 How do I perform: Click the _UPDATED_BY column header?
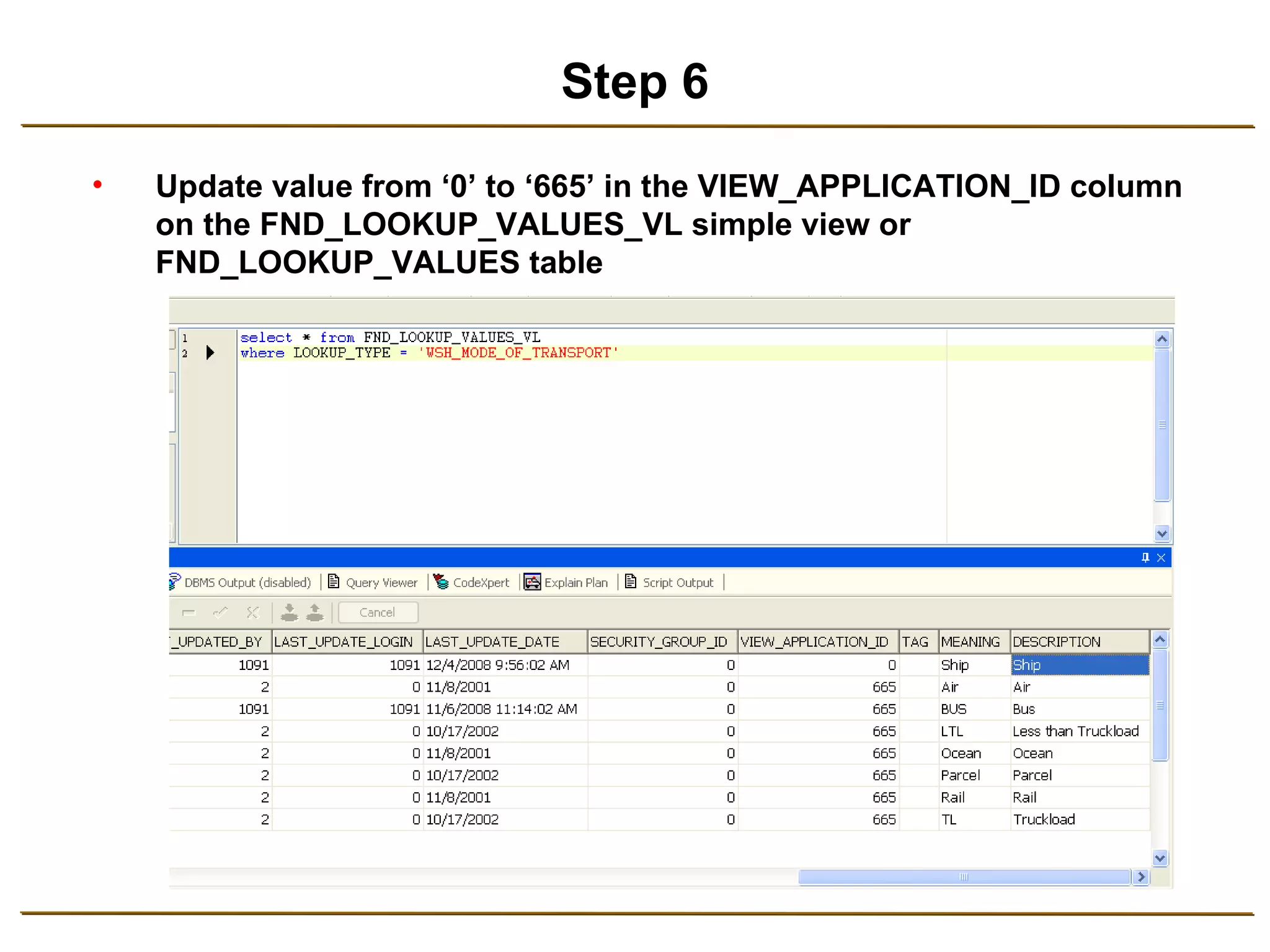point(220,642)
